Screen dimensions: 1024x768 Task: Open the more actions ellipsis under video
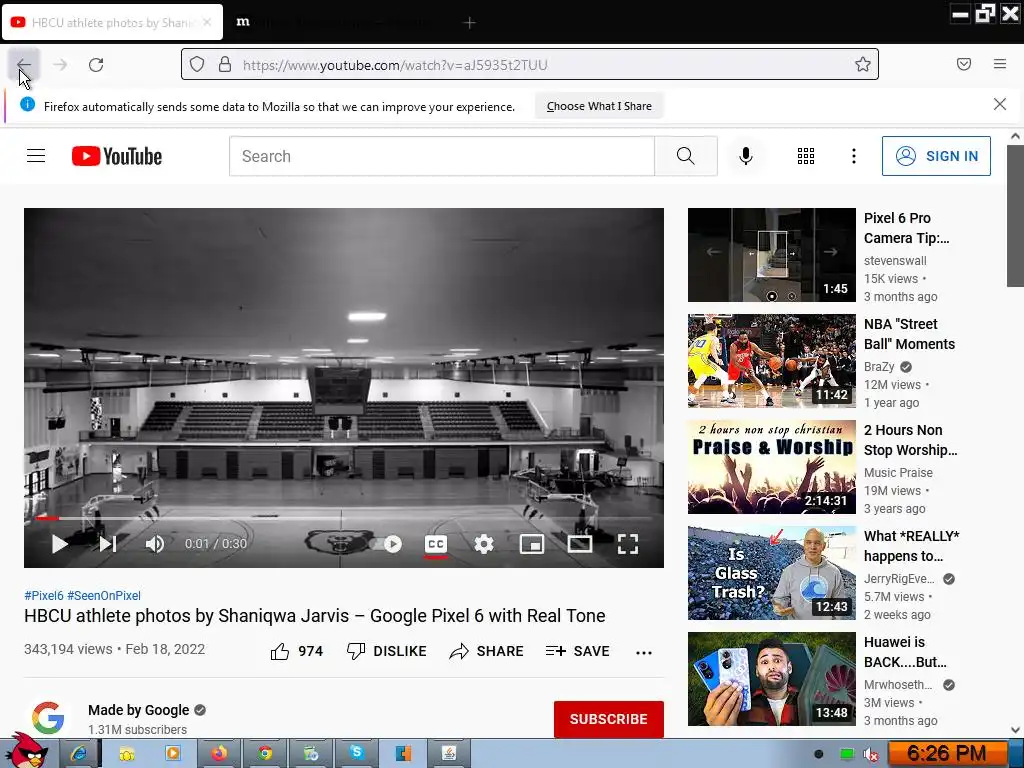[644, 652]
